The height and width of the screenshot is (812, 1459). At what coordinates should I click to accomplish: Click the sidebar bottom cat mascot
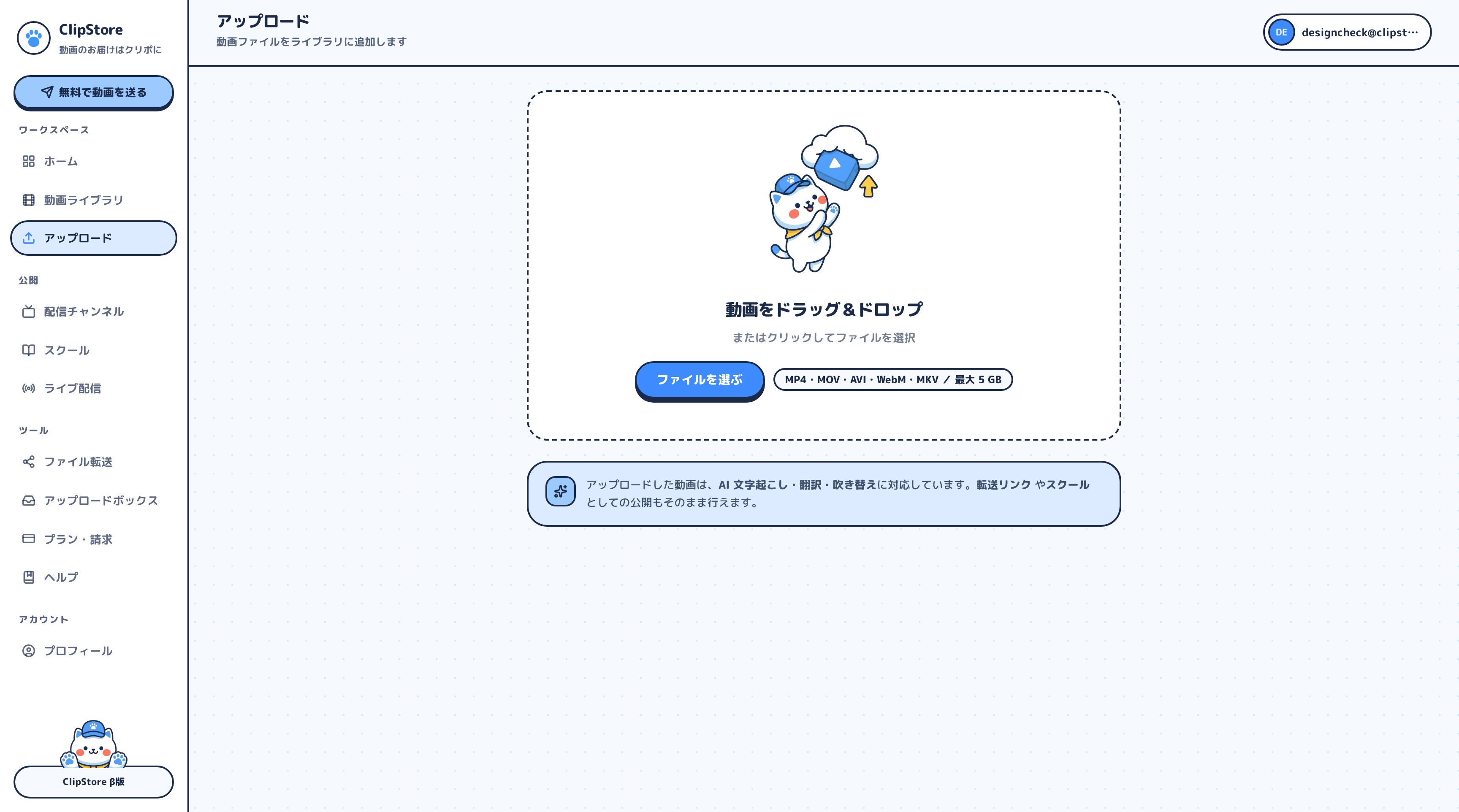point(93,744)
